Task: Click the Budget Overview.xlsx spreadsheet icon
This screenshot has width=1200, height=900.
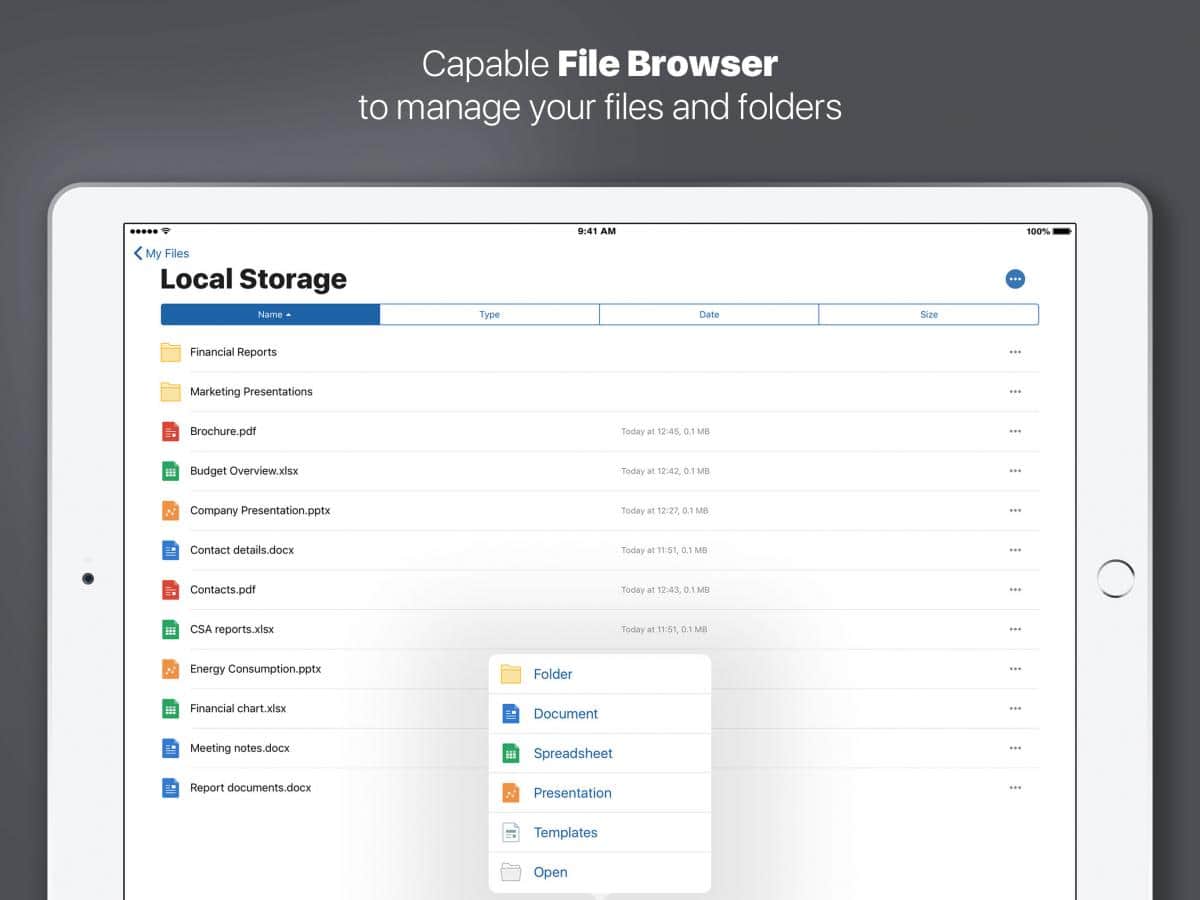Action: 171,471
